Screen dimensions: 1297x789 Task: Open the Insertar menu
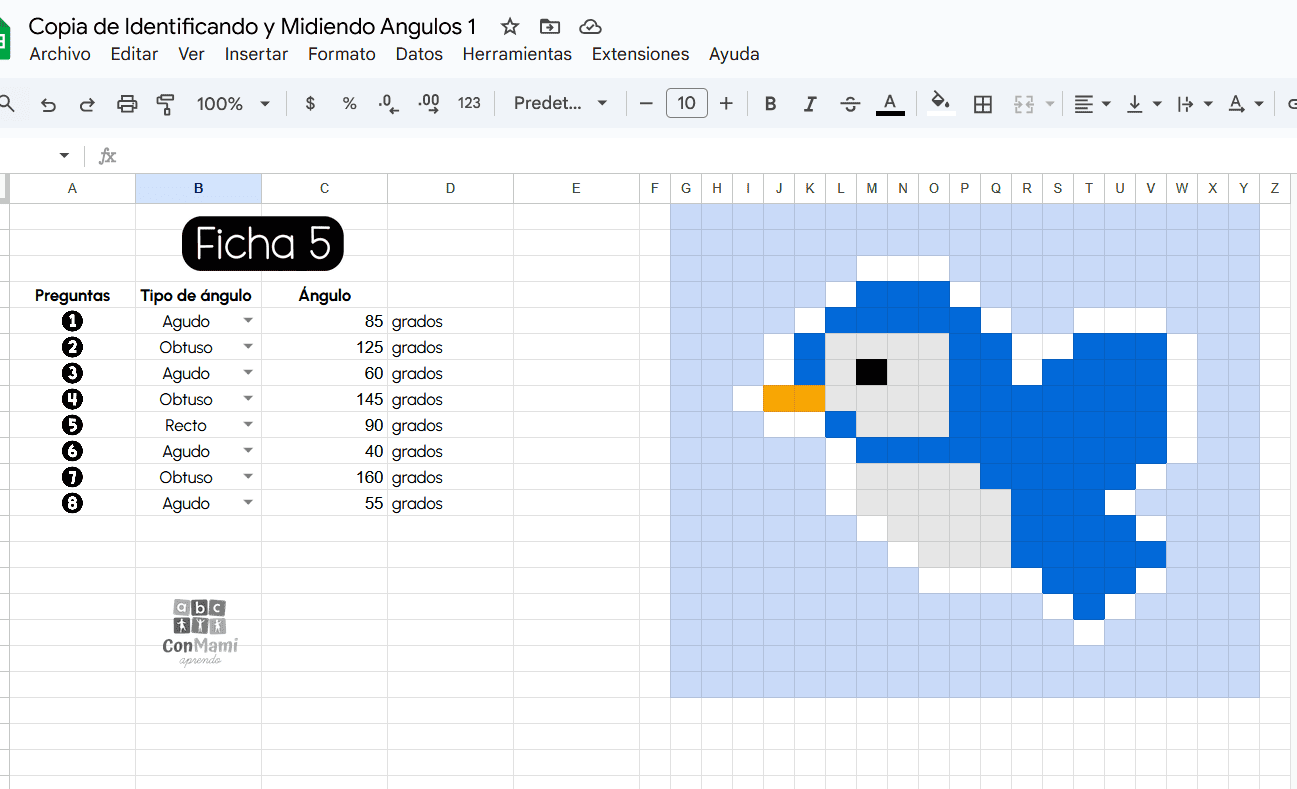pyautogui.click(x=256, y=54)
